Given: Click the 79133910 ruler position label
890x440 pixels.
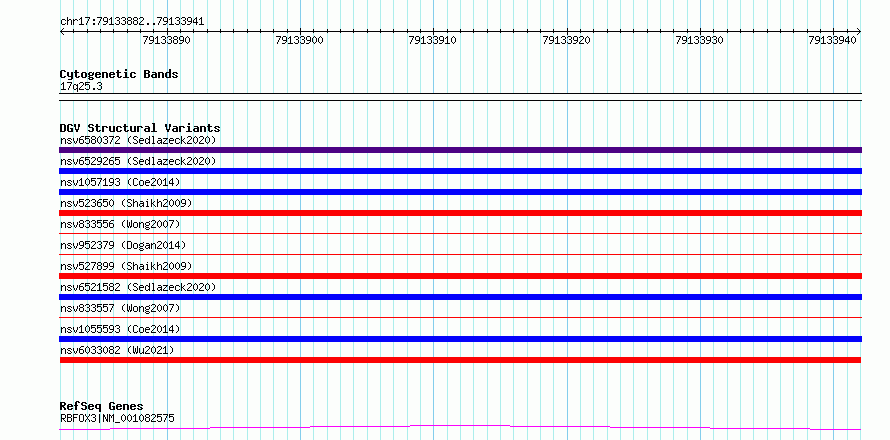Looking at the screenshot, I should 433,40.
